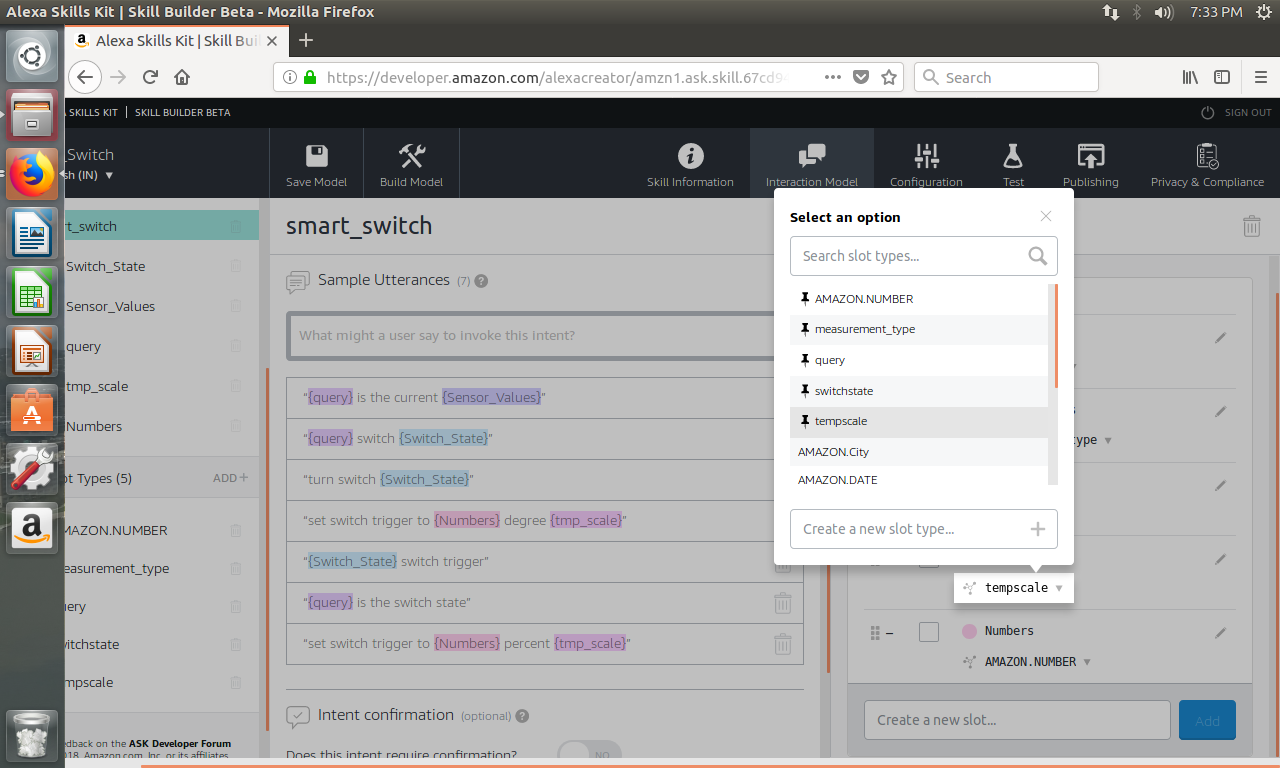Launch LibreOffice Writer from the dock

(x=32, y=234)
